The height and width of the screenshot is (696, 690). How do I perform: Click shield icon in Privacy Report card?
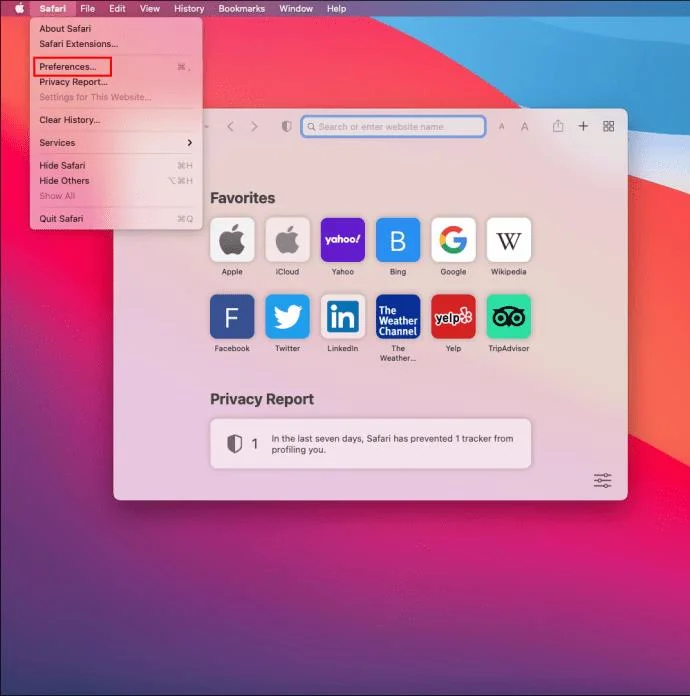click(234, 443)
